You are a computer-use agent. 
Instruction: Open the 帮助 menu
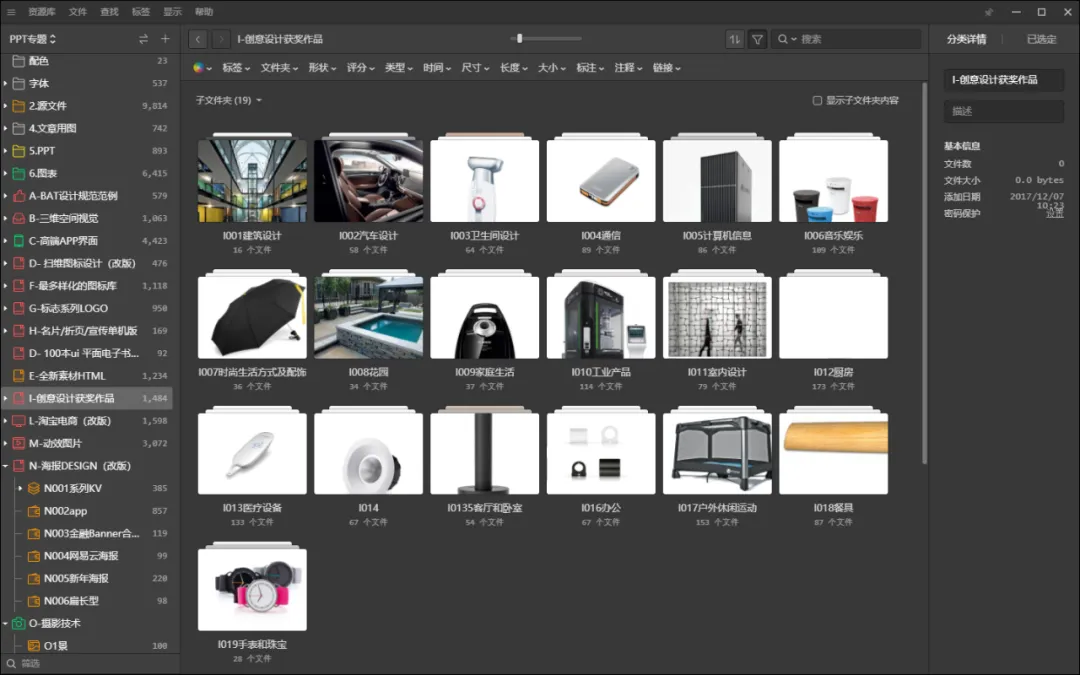coord(204,12)
